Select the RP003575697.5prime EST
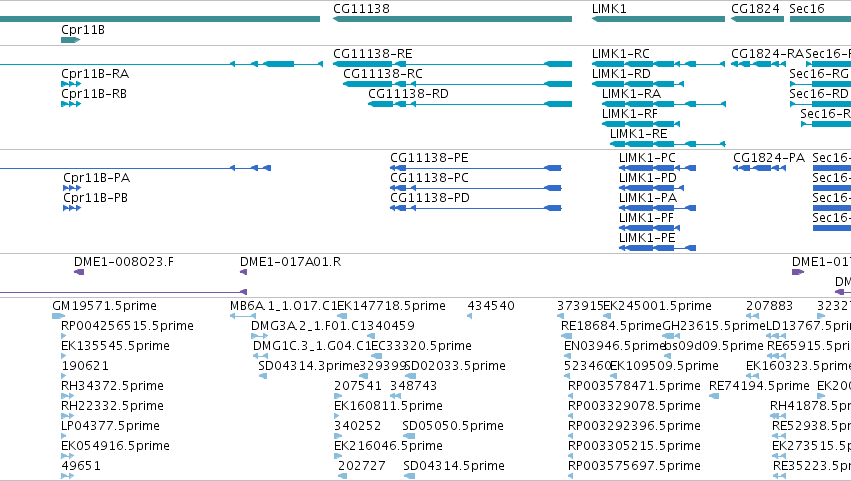This screenshot has height=481, width=851. (570, 477)
